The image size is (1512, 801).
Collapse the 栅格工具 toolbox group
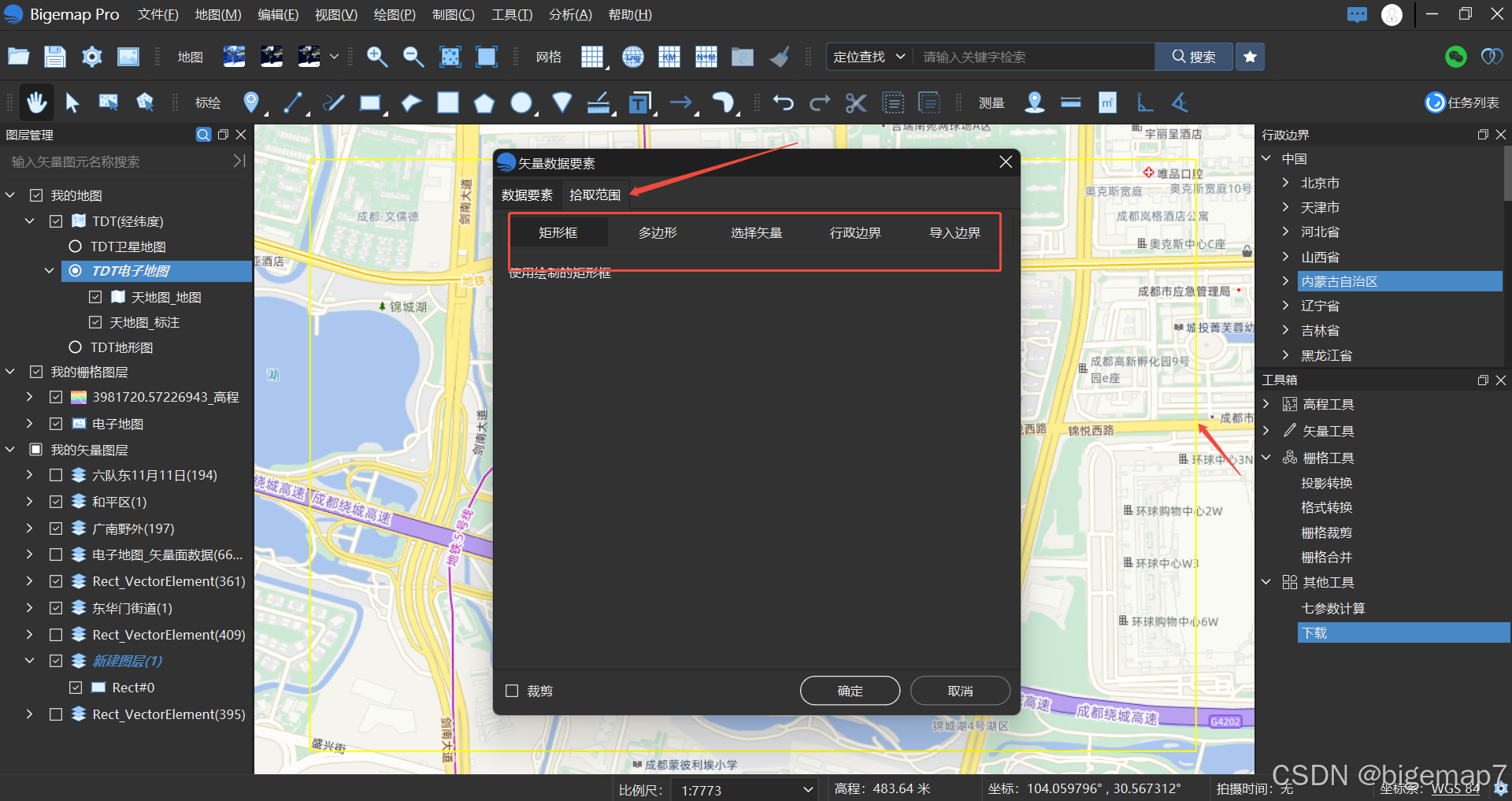click(1266, 458)
